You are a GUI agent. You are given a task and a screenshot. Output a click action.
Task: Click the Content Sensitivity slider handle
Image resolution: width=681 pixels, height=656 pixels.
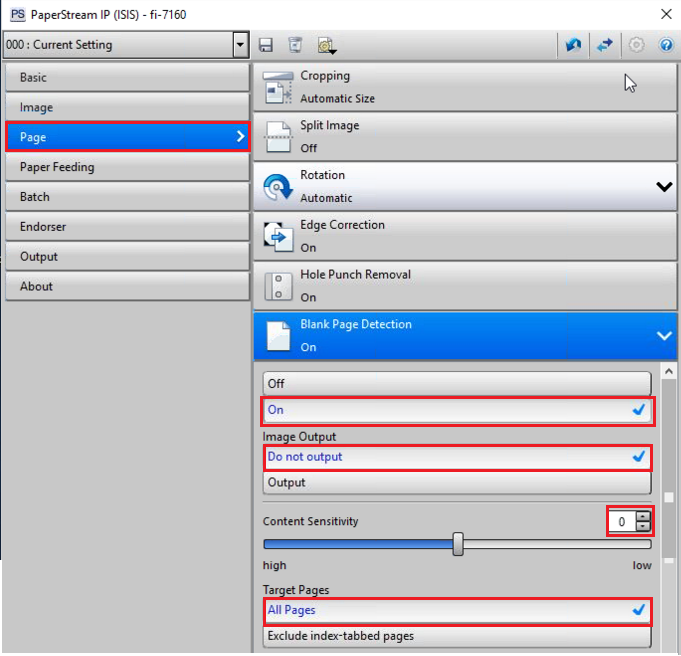click(x=458, y=544)
